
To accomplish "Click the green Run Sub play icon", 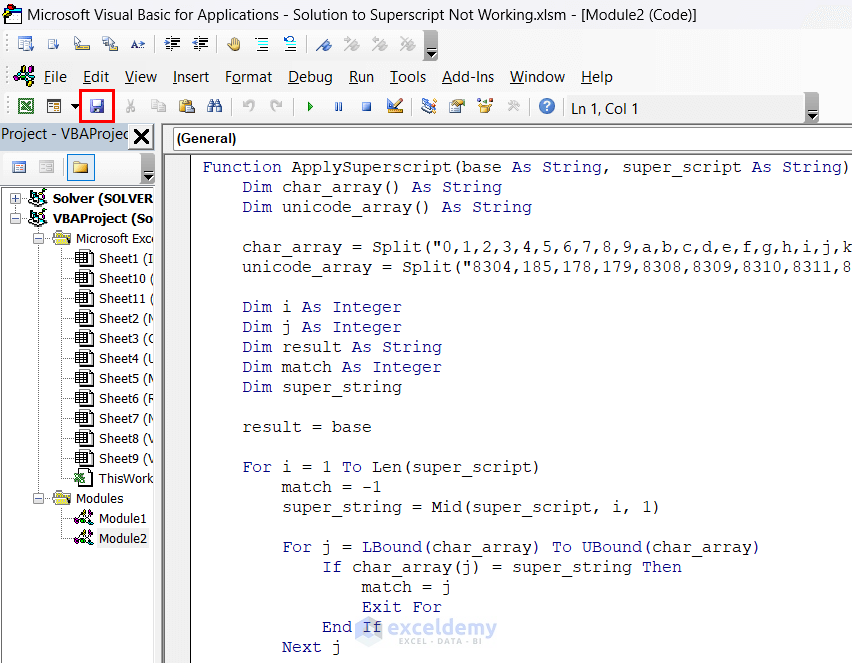I will pyautogui.click(x=310, y=107).
